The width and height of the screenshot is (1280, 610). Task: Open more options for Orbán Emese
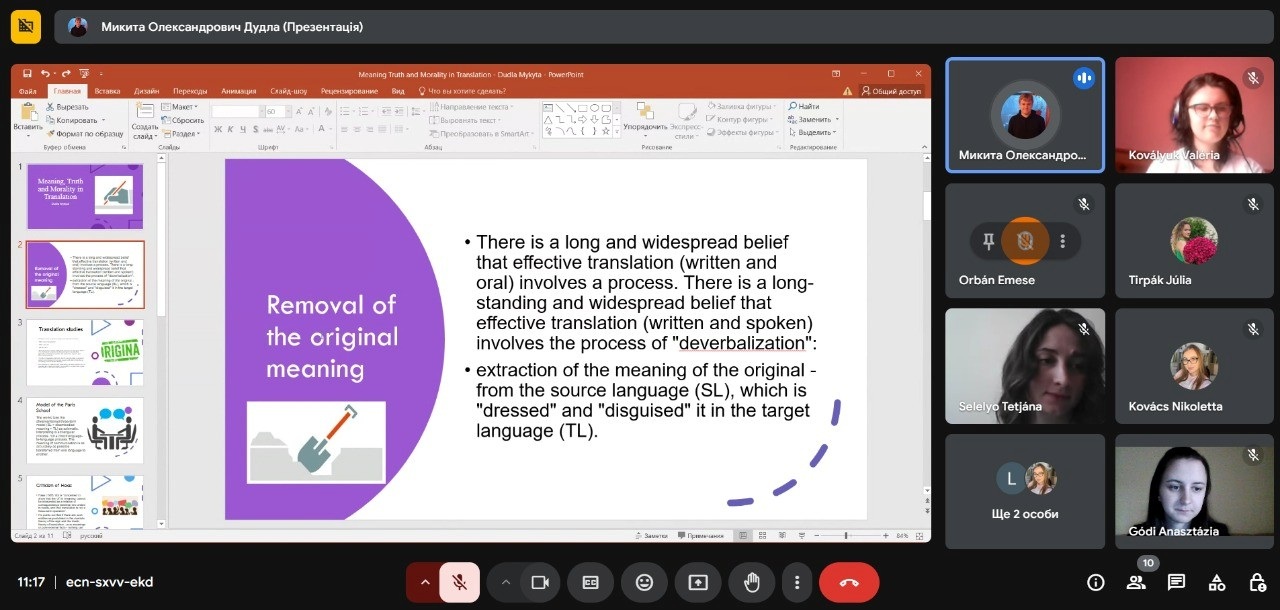[1063, 241]
